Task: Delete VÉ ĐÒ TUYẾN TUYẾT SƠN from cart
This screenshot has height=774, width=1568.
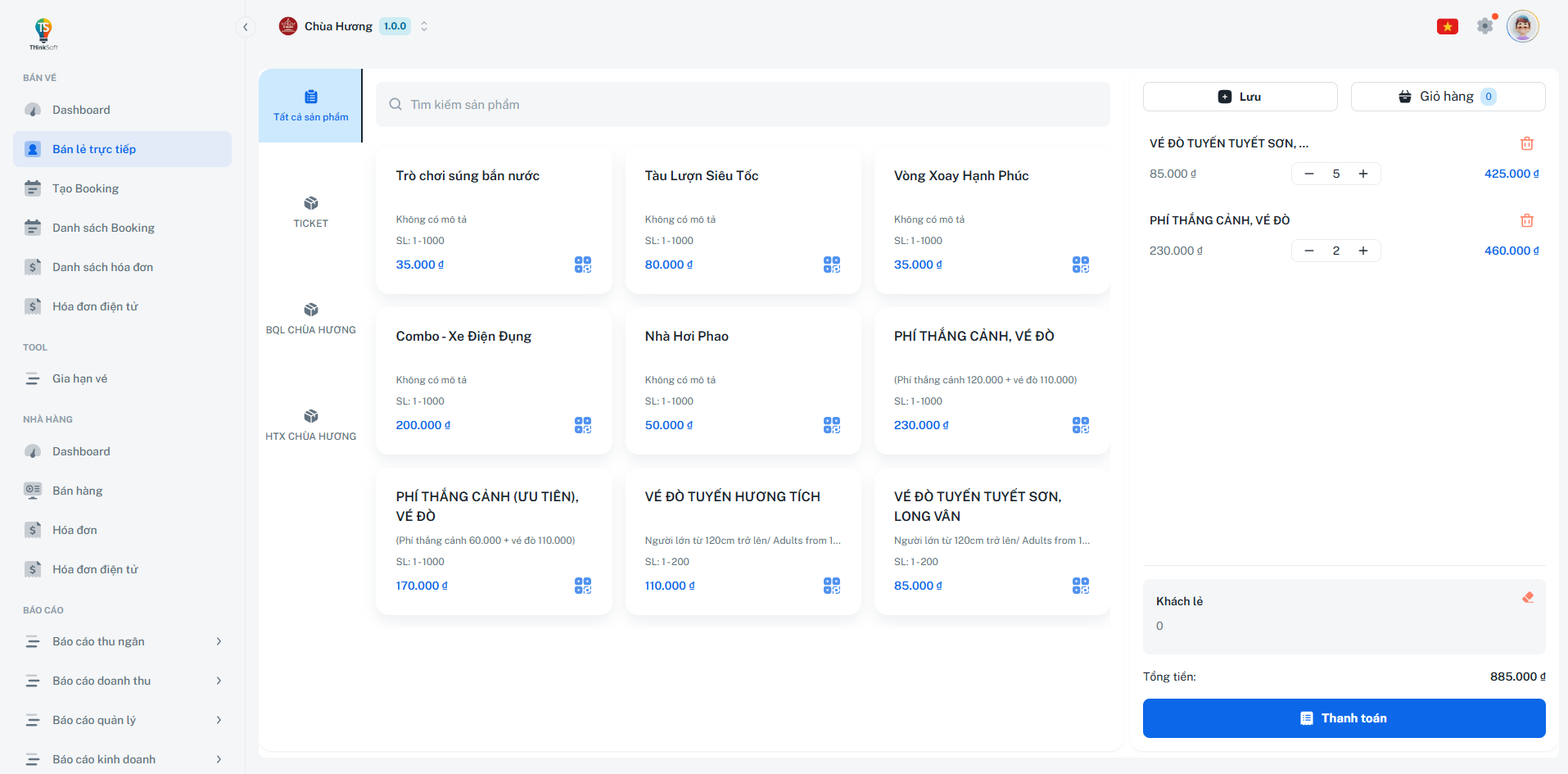Action: [1526, 143]
